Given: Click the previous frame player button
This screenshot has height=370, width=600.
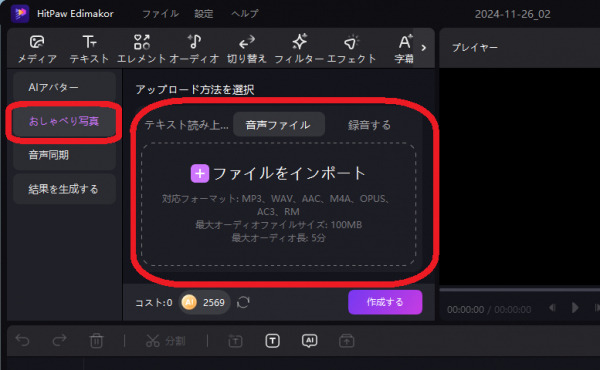Looking at the screenshot, I should pos(552,308).
